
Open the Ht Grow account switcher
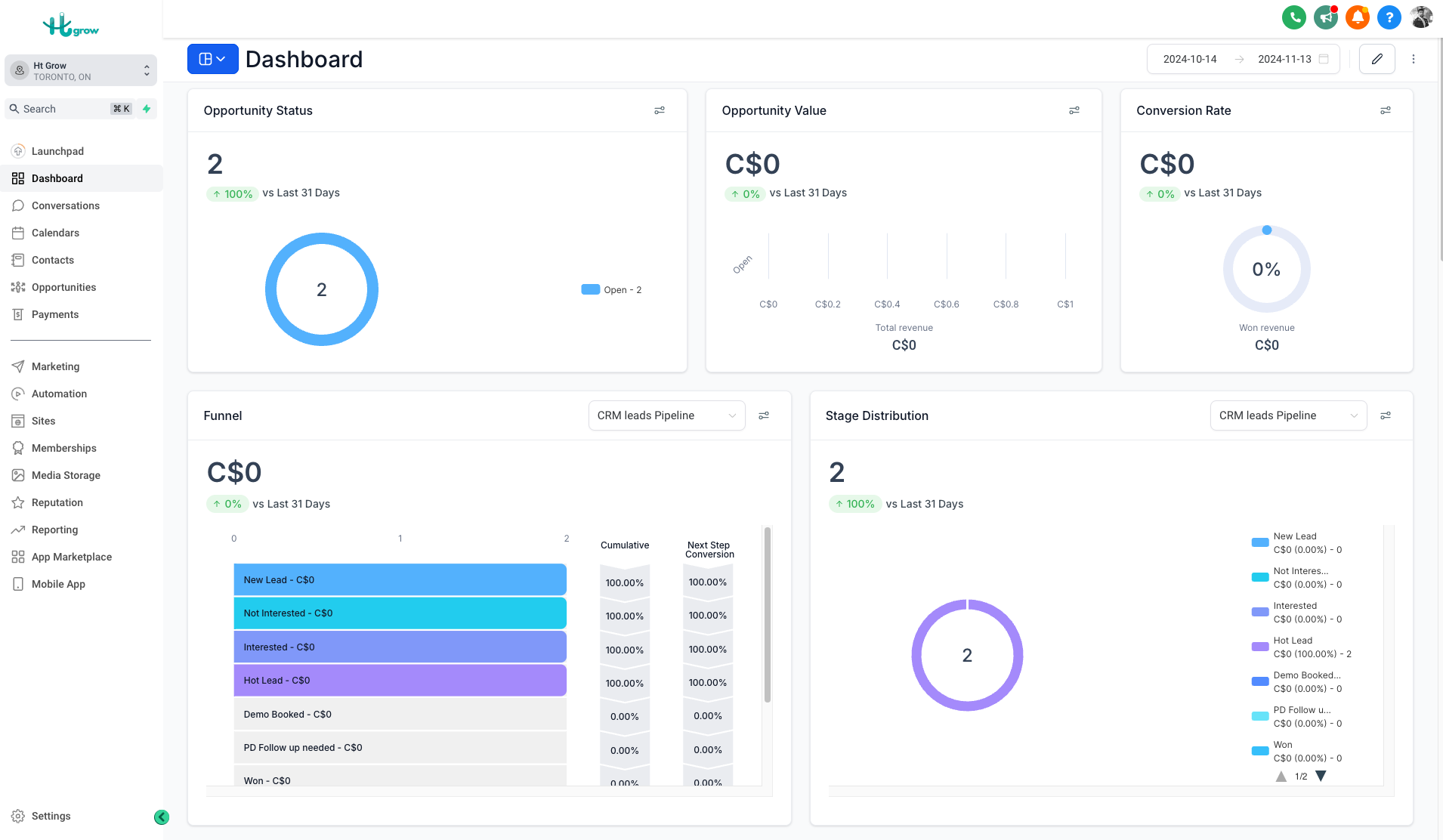tap(81, 71)
